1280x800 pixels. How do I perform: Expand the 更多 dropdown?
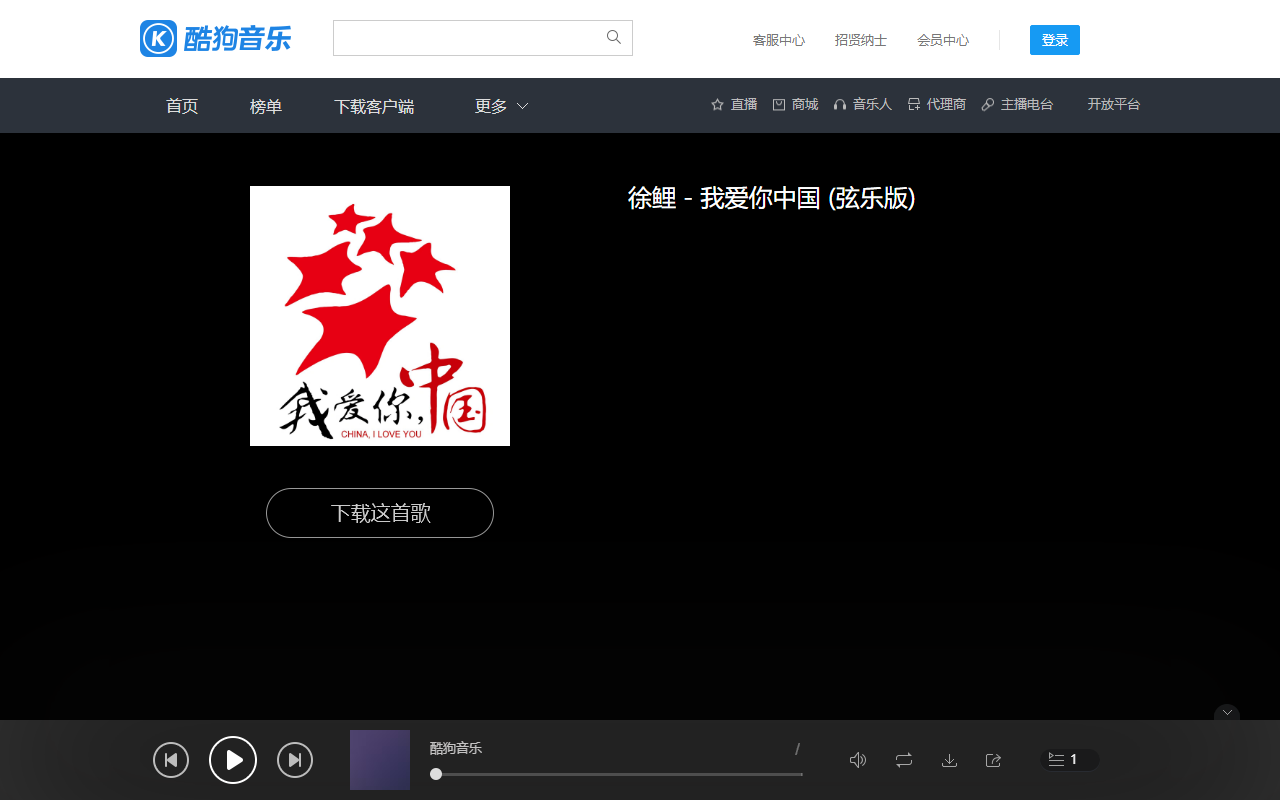[x=501, y=106]
